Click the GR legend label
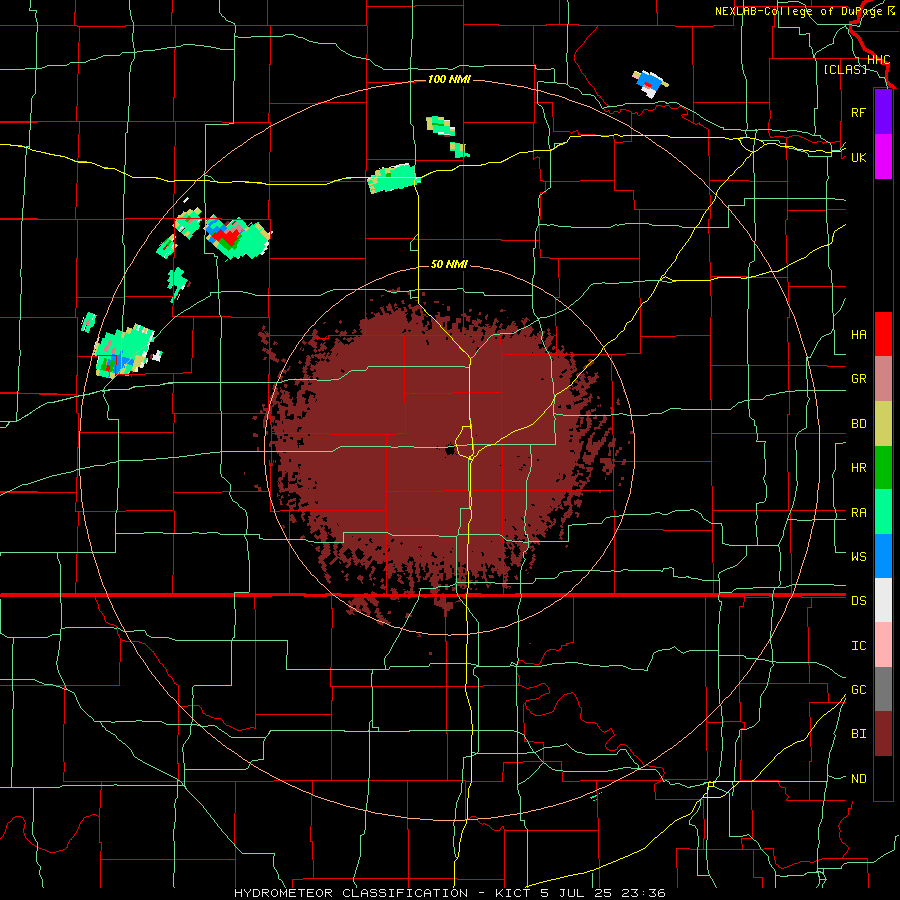 [x=858, y=379]
